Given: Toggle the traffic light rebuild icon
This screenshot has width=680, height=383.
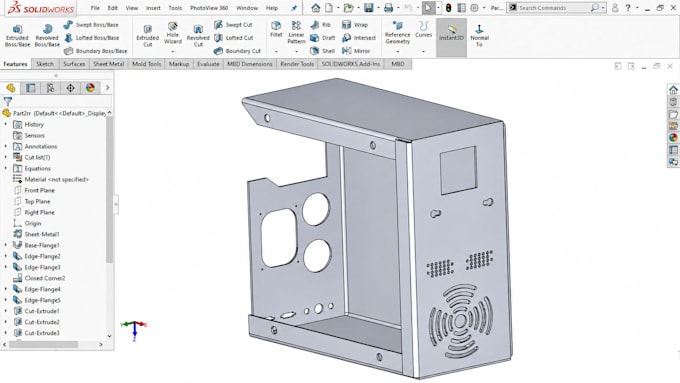Looking at the screenshot, I should point(448,8).
